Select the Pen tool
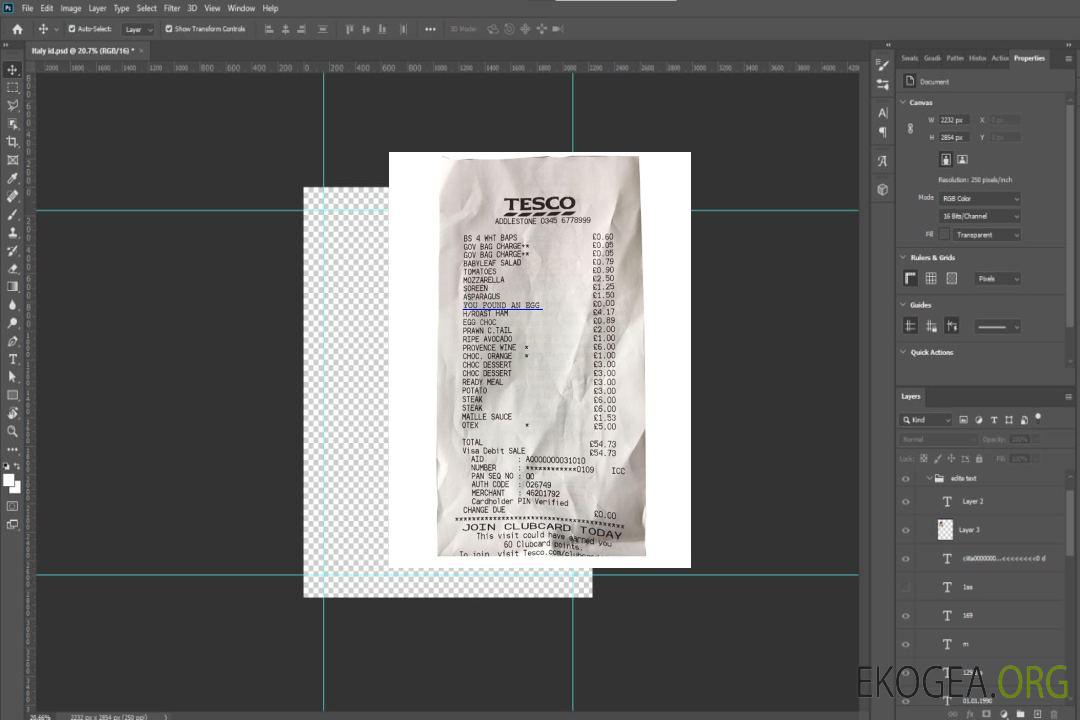1080x720 pixels. [x=12, y=341]
